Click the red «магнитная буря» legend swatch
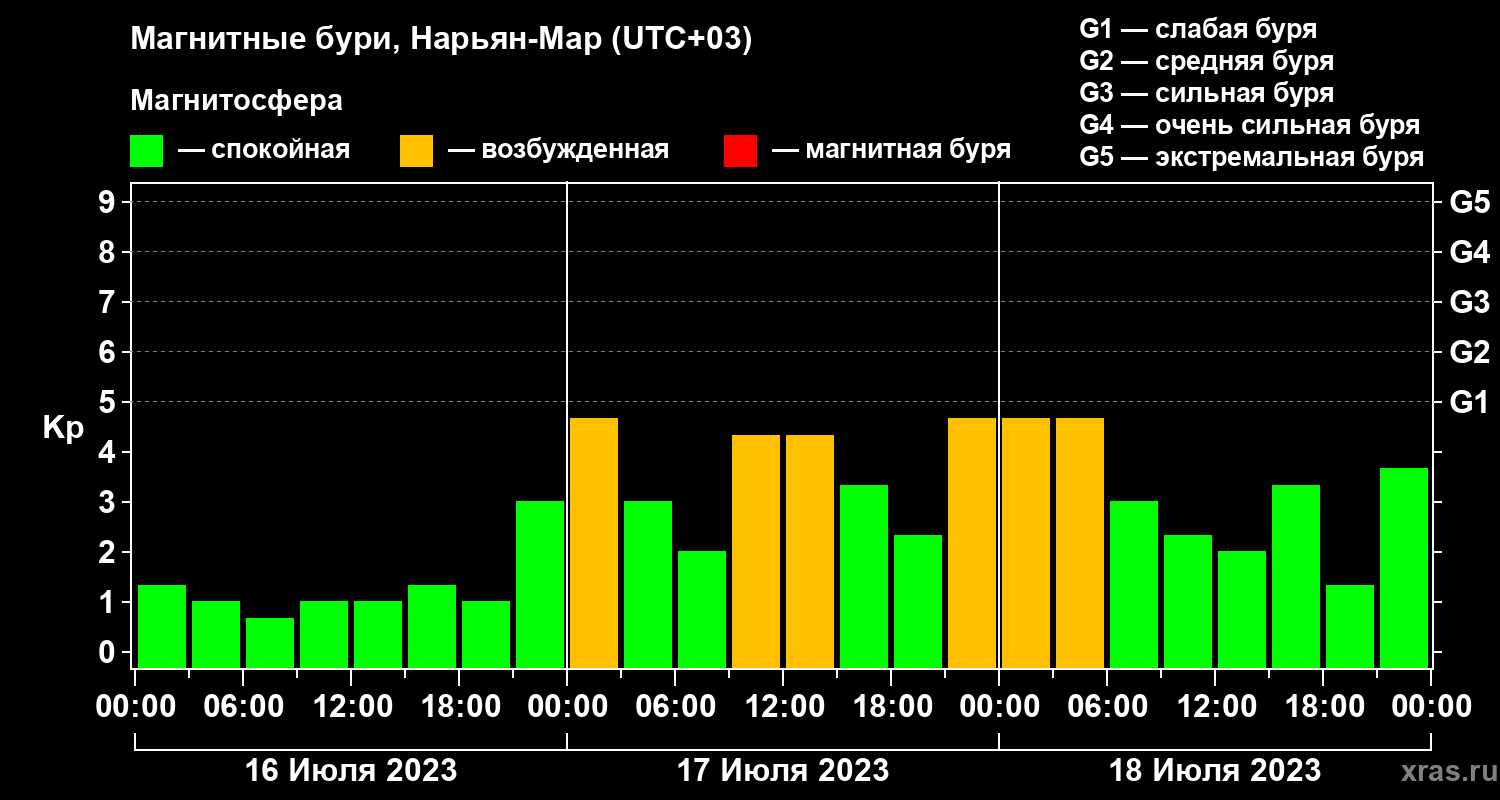1500x800 pixels. 740,151
